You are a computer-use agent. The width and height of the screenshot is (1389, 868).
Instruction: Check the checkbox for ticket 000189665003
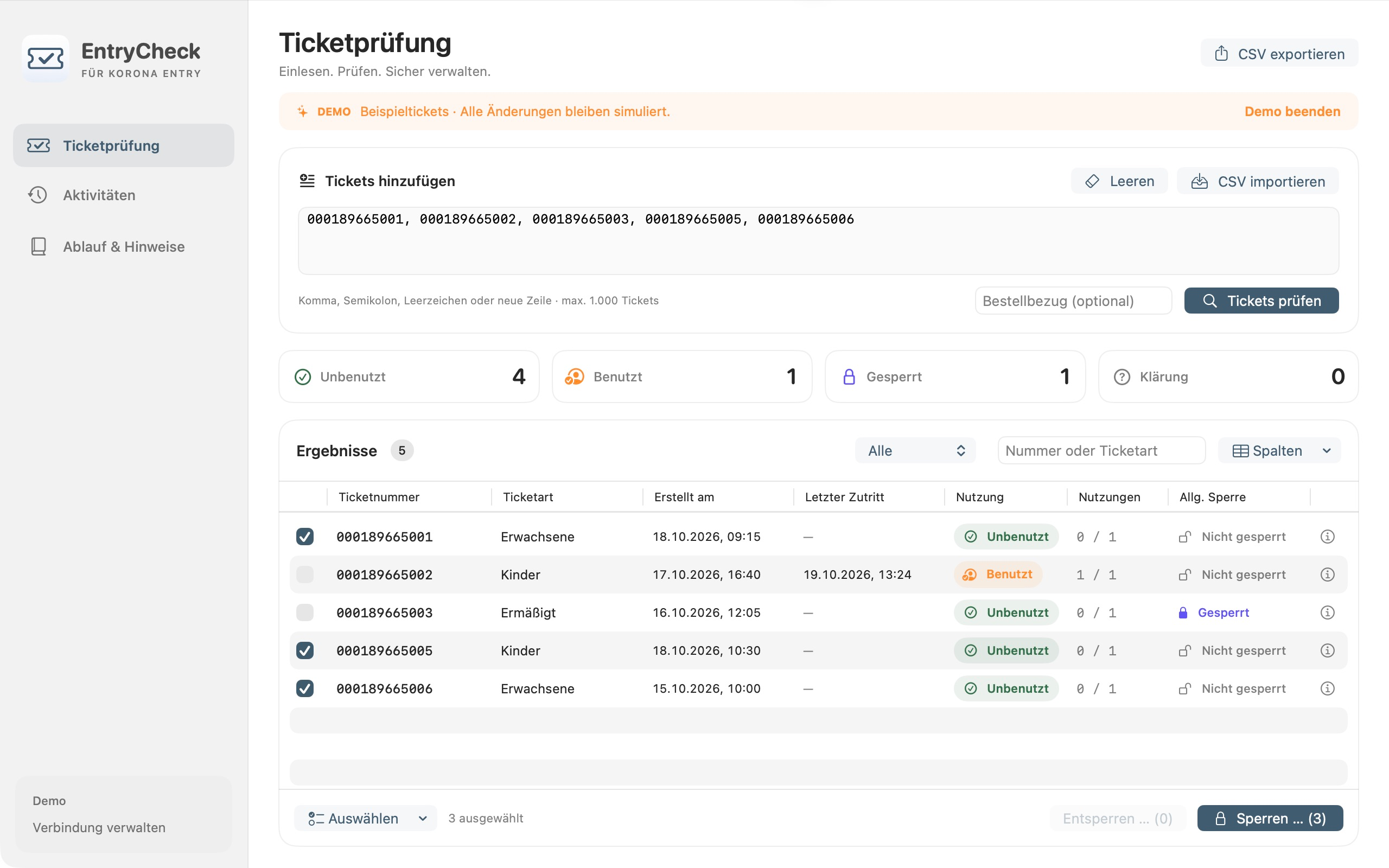[x=305, y=612]
